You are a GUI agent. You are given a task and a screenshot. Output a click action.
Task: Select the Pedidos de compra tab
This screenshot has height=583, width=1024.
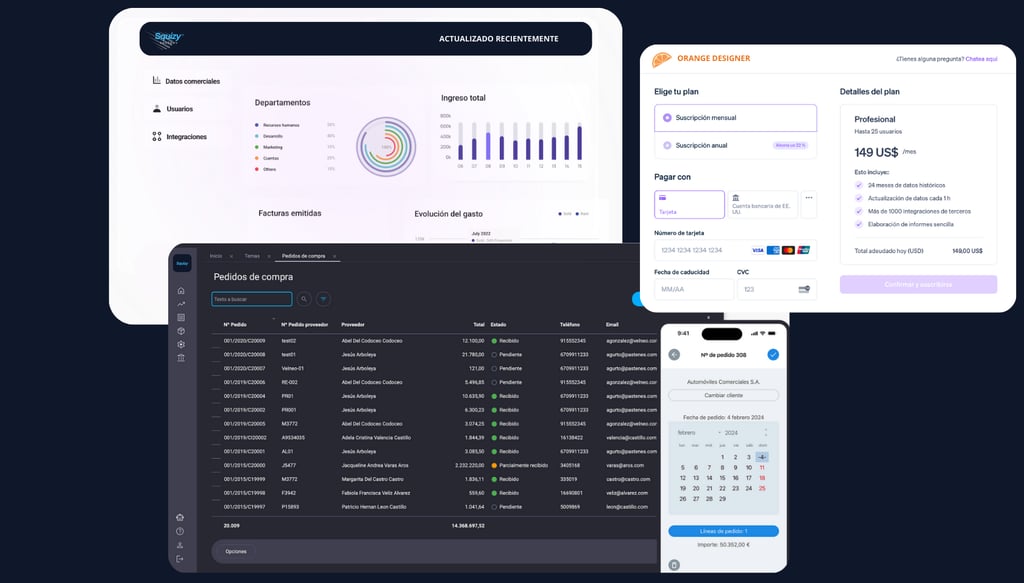point(304,256)
